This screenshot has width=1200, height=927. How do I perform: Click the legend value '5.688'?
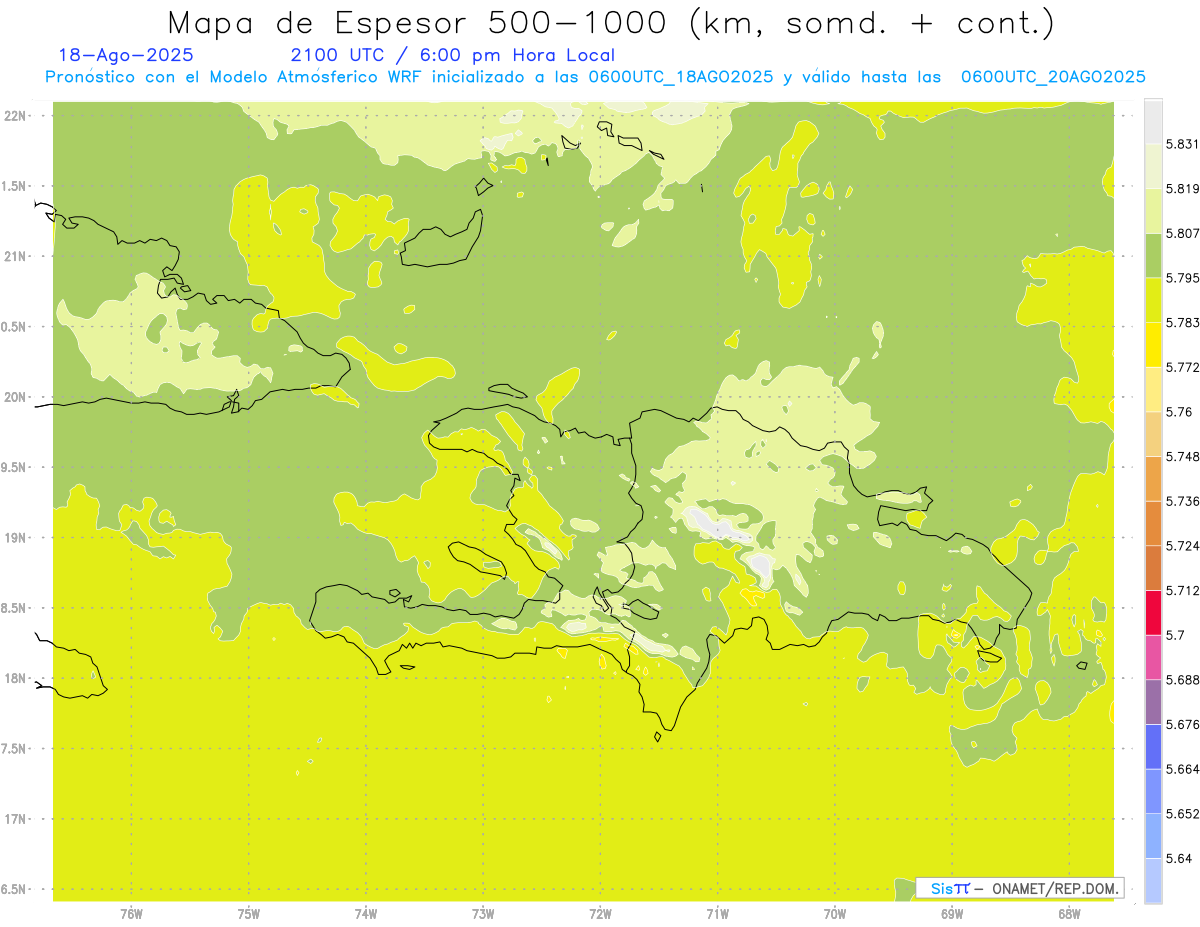[1182, 680]
